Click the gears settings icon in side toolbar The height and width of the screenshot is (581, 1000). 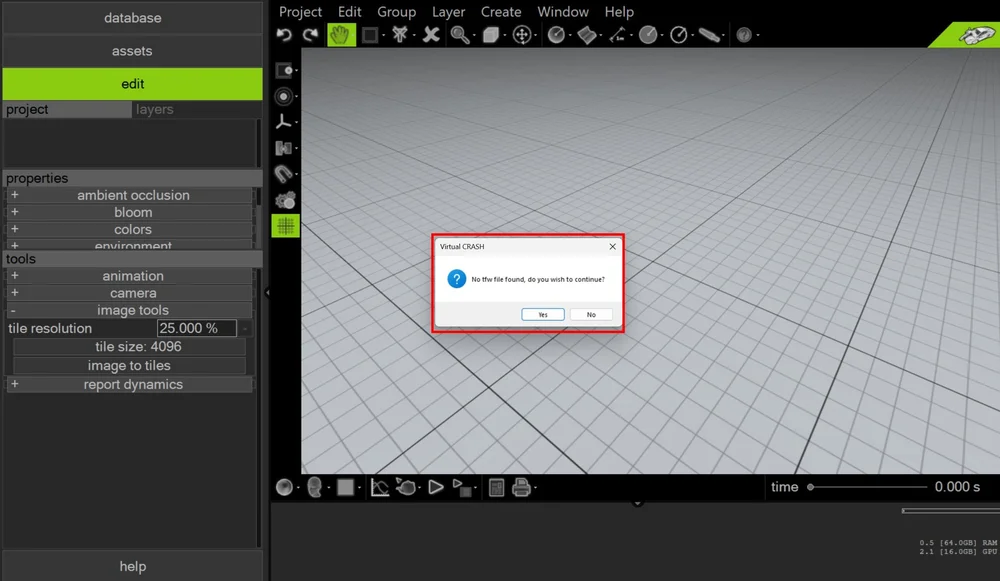coord(285,200)
